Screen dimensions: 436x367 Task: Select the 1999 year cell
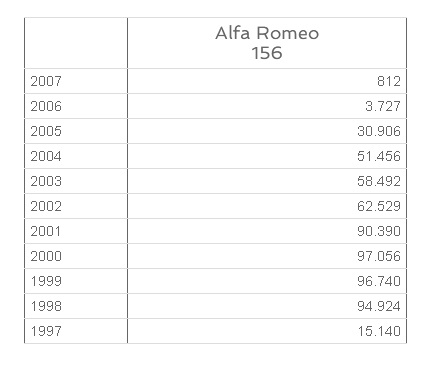tap(76, 281)
